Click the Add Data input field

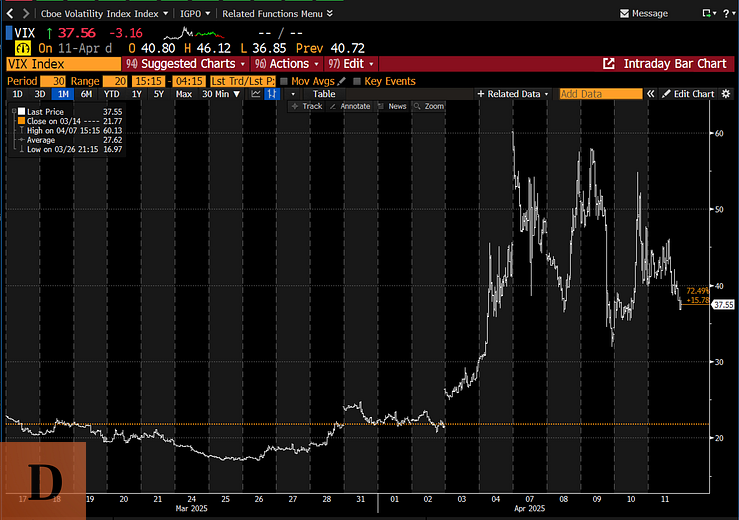(600, 94)
